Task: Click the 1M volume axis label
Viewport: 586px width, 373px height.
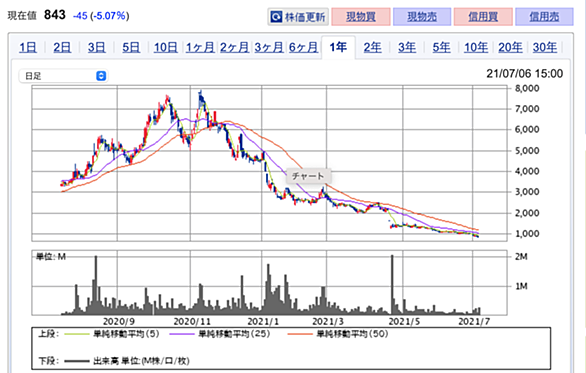Action: [521, 286]
